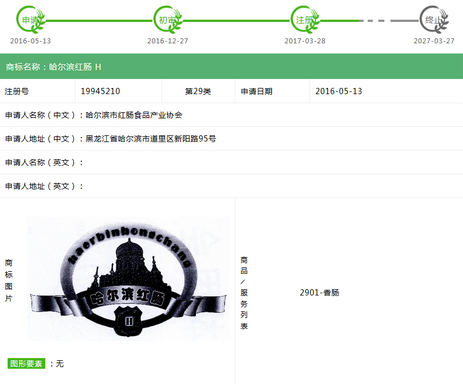Select the 2027-03-27 timeline date
Viewport: 463px width, 384px height.
coord(434,41)
